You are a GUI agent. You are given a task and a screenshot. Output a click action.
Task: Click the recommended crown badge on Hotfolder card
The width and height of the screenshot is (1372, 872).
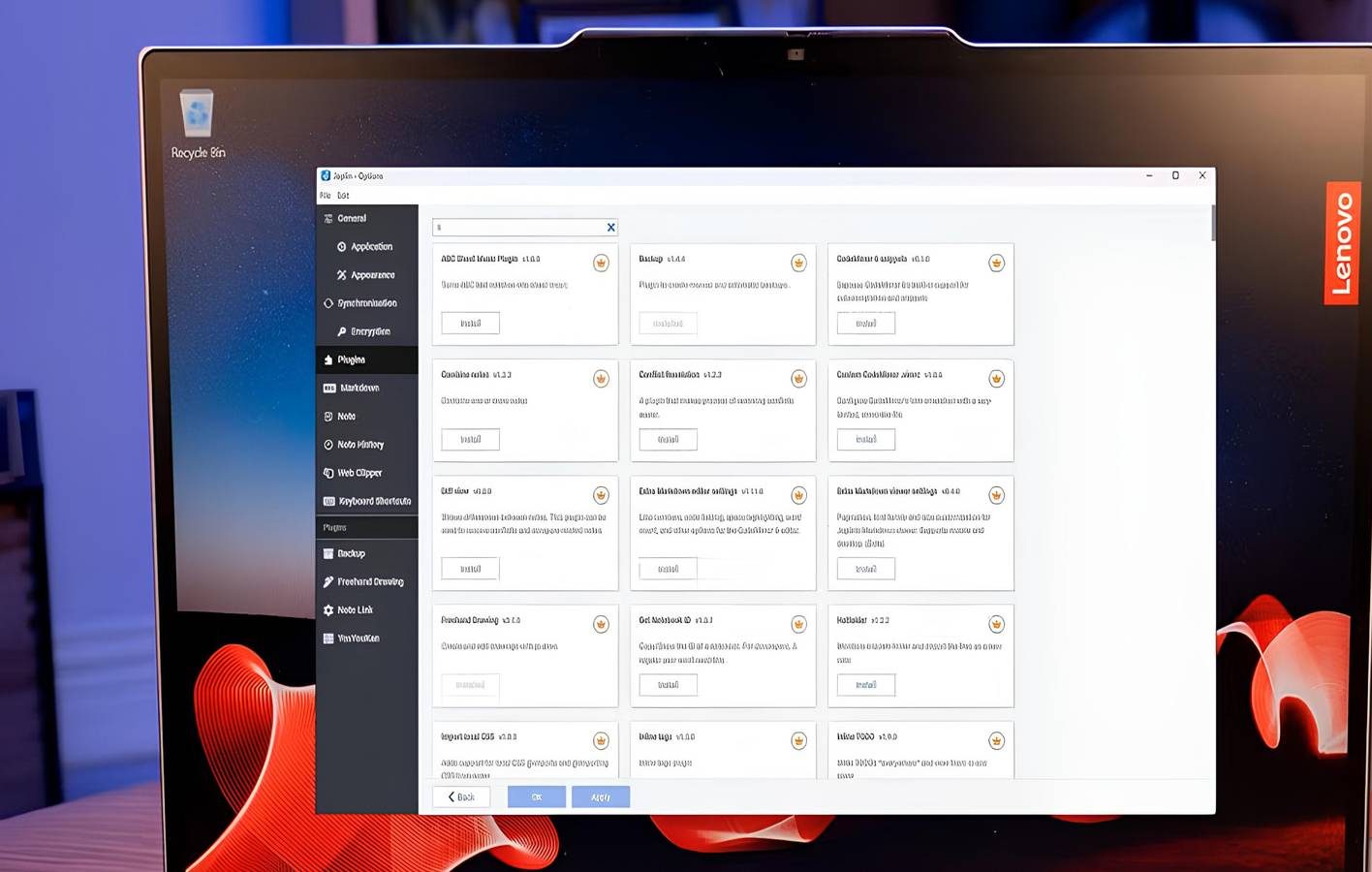point(996,624)
